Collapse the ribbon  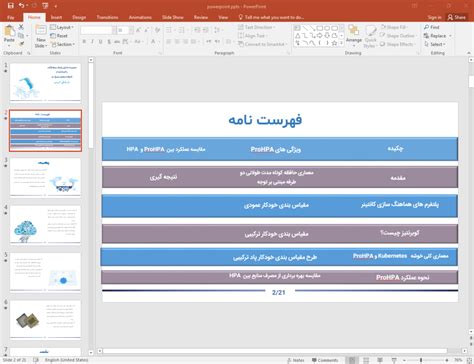[x=469, y=53]
